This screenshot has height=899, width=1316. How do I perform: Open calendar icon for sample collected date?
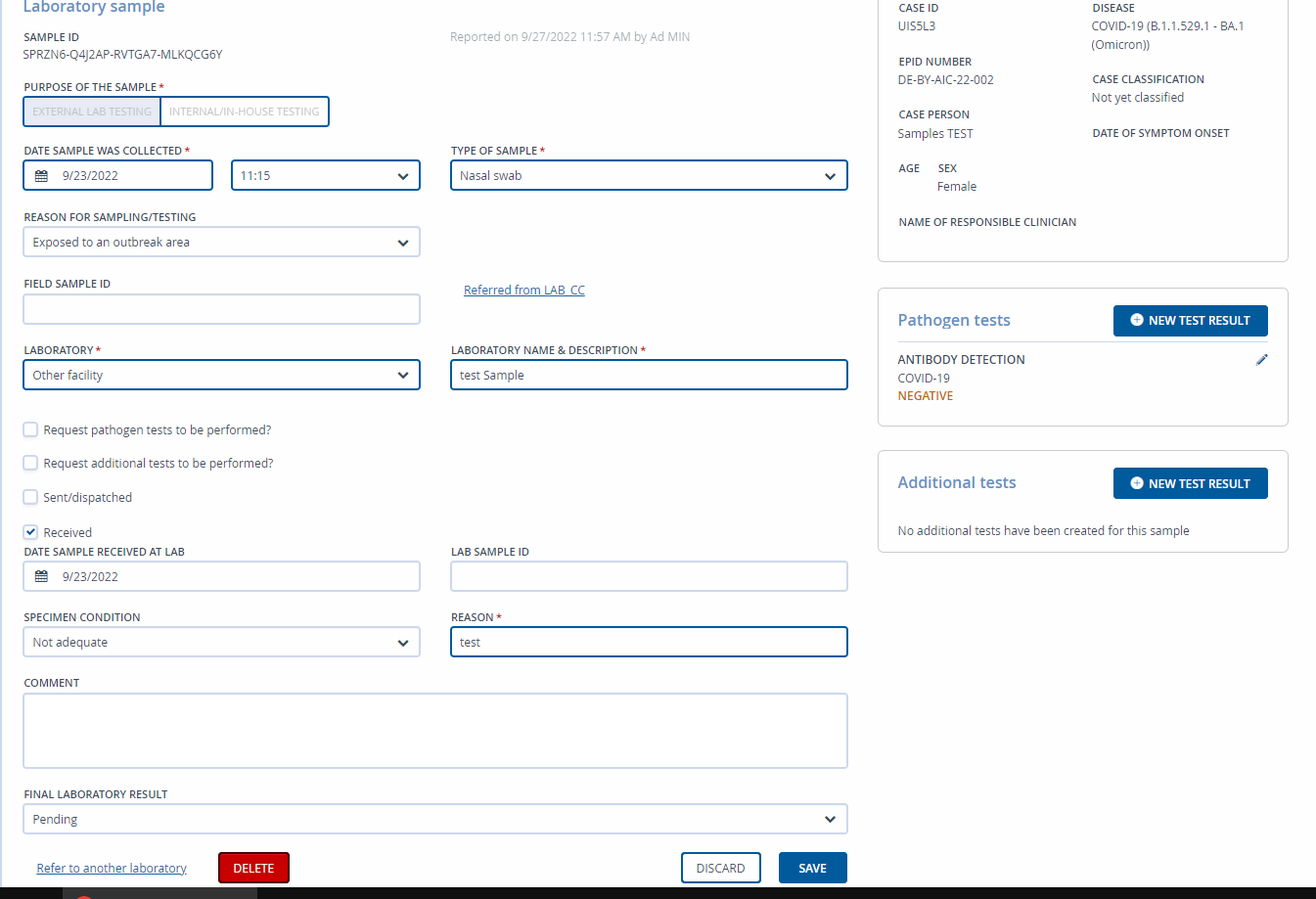pos(41,176)
